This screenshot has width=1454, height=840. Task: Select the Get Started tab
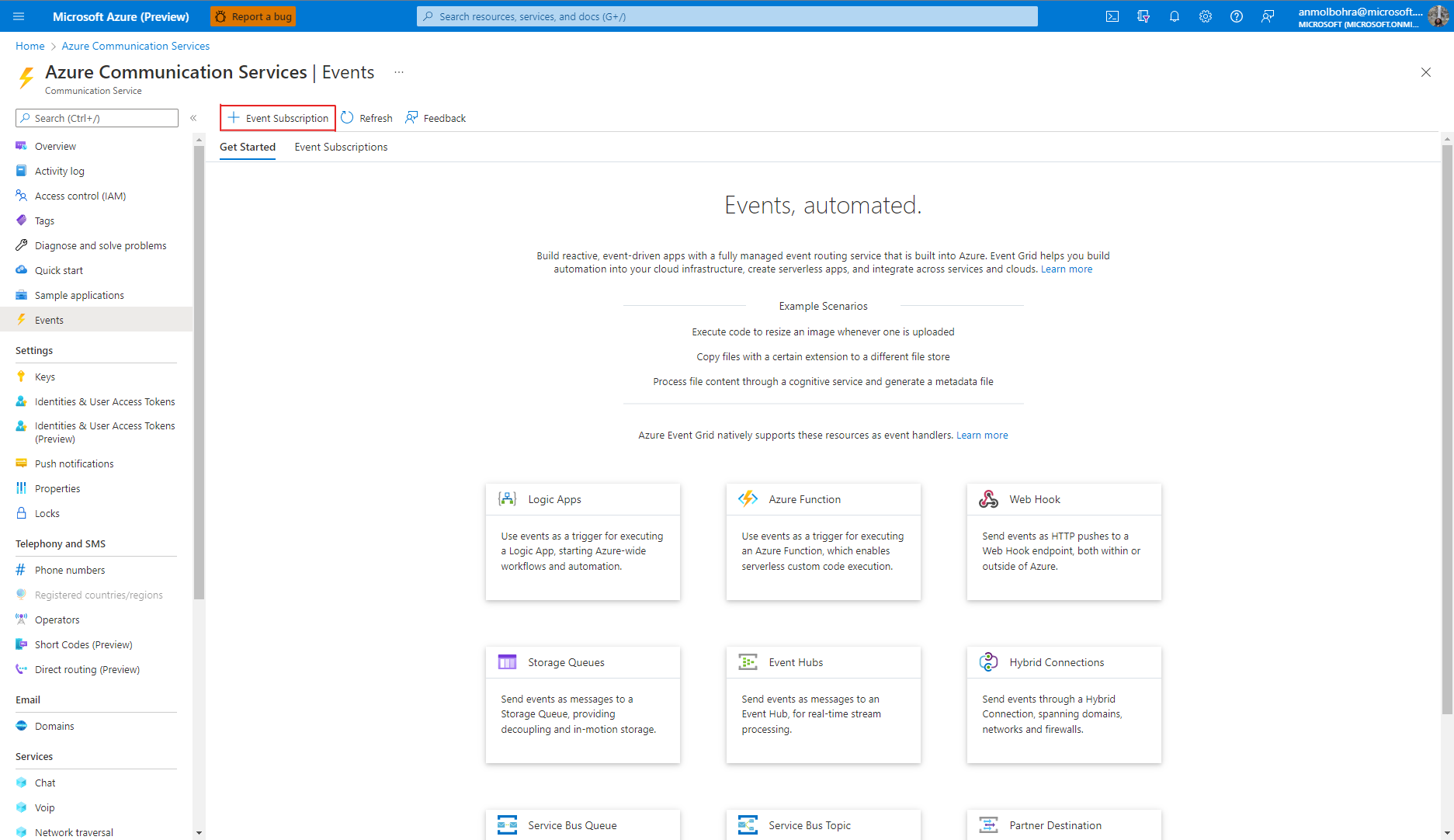coord(247,147)
